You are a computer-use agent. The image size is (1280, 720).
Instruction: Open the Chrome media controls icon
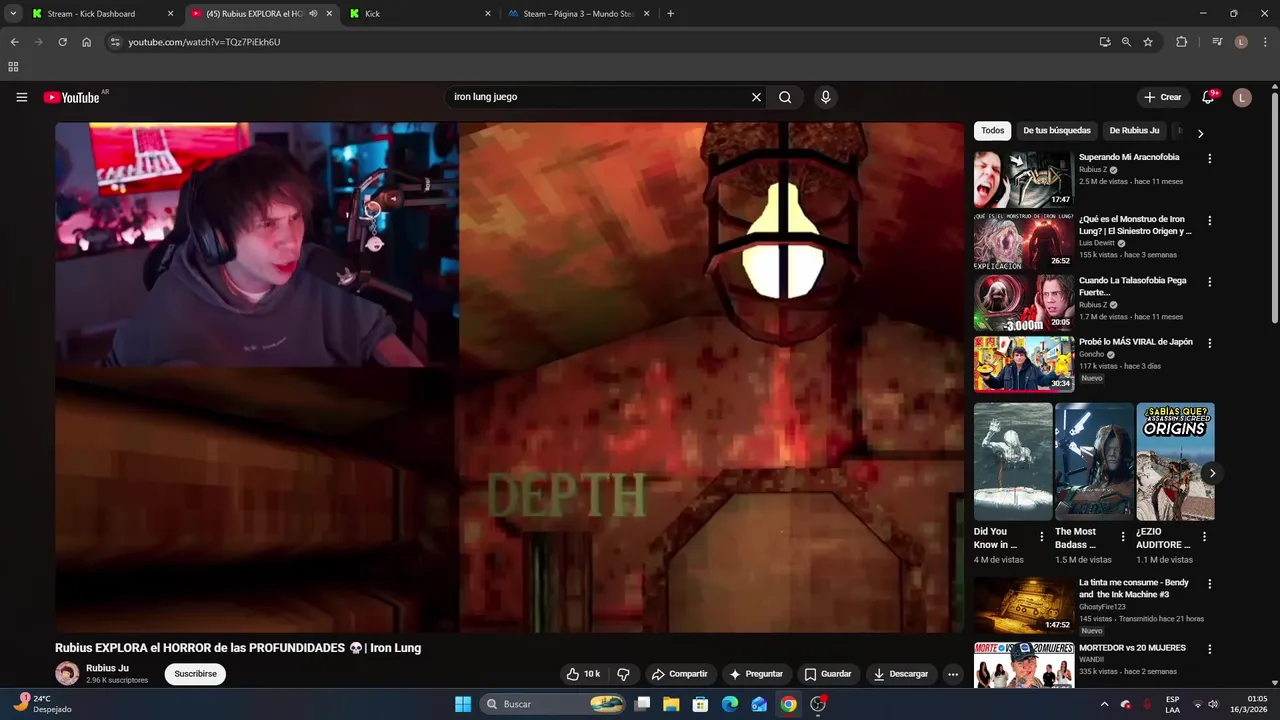tap(1217, 42)
